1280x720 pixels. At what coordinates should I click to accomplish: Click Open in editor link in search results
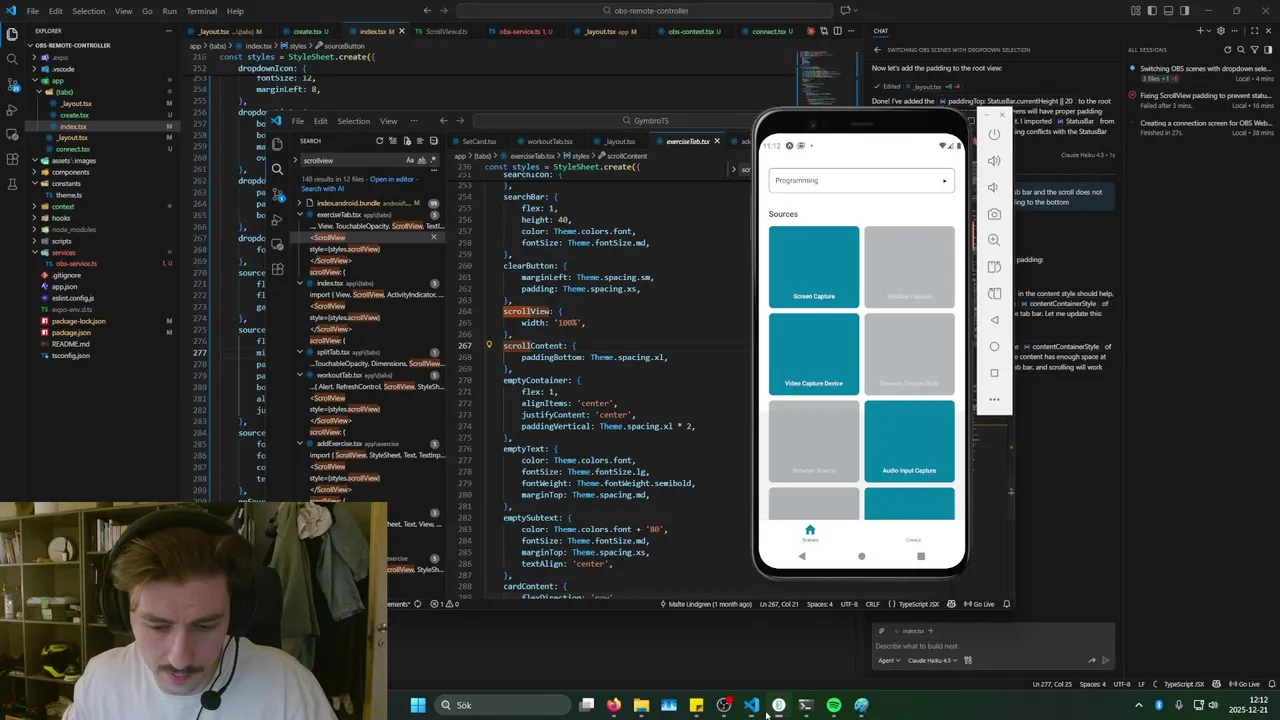(x=391, y=179)
